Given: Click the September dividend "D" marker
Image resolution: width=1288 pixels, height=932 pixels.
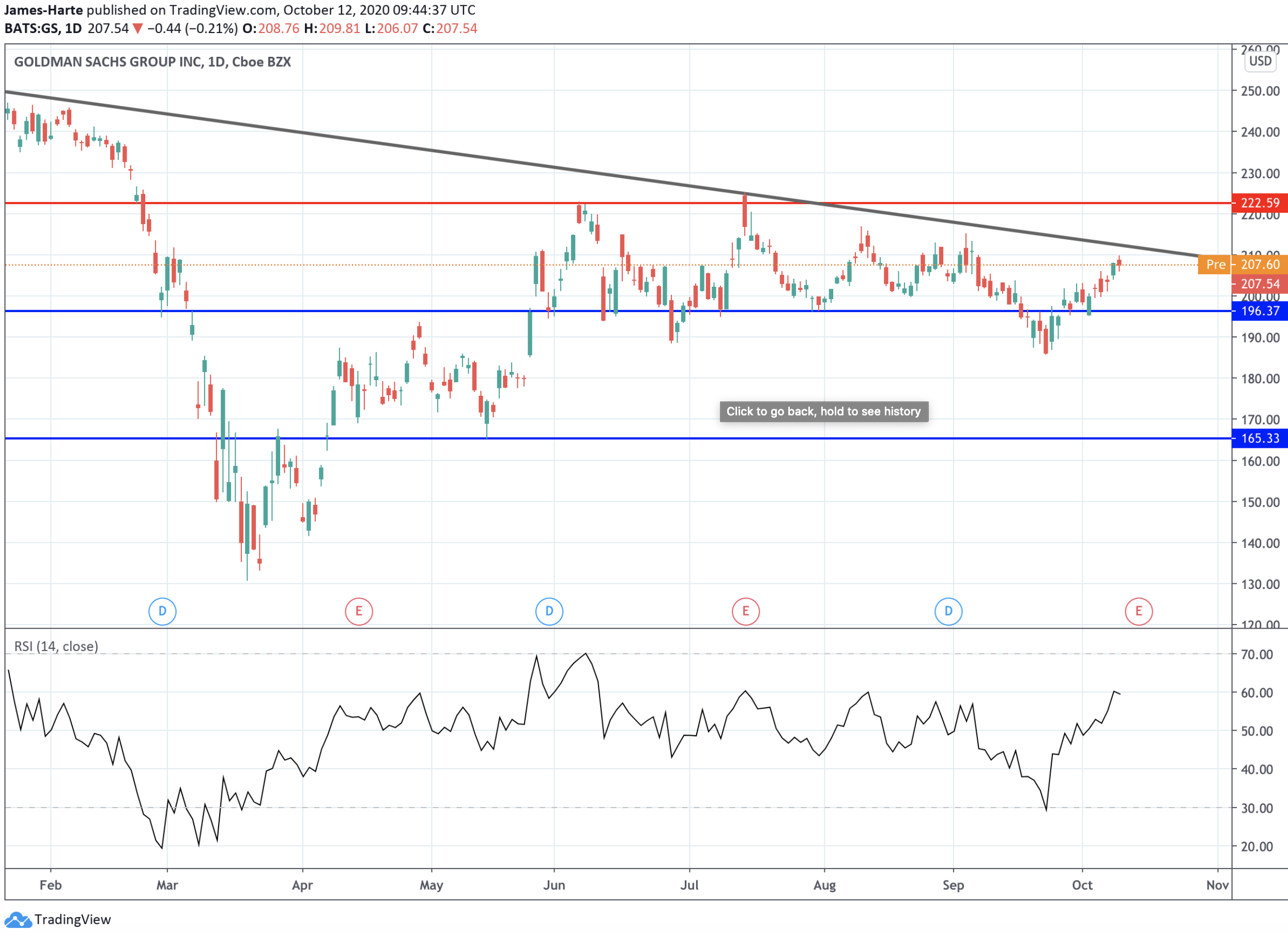Looking at the screenshot, I should click(948, 611).
